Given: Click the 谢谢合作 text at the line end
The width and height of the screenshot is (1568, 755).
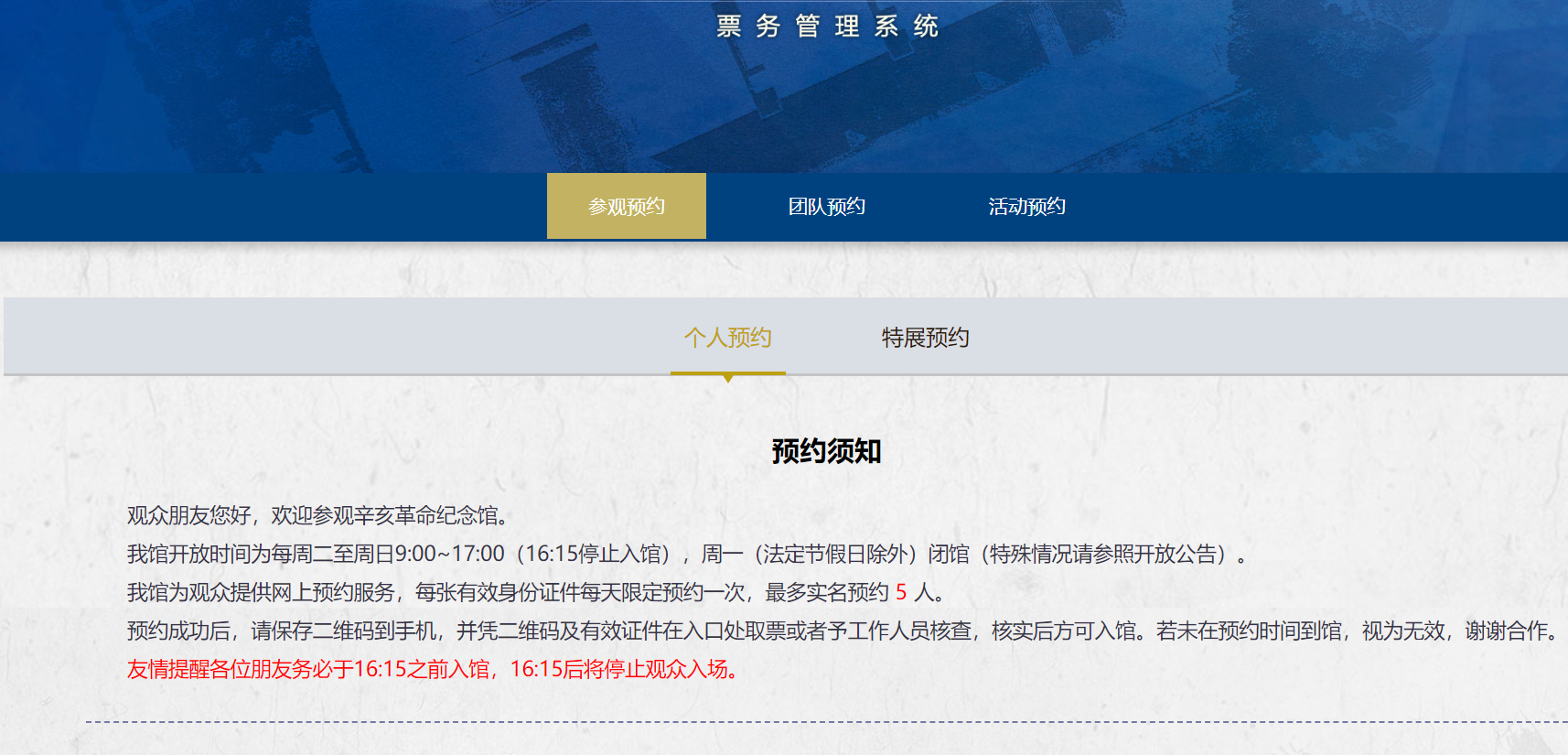Looking at the screenshot, I should point(1506,631).
